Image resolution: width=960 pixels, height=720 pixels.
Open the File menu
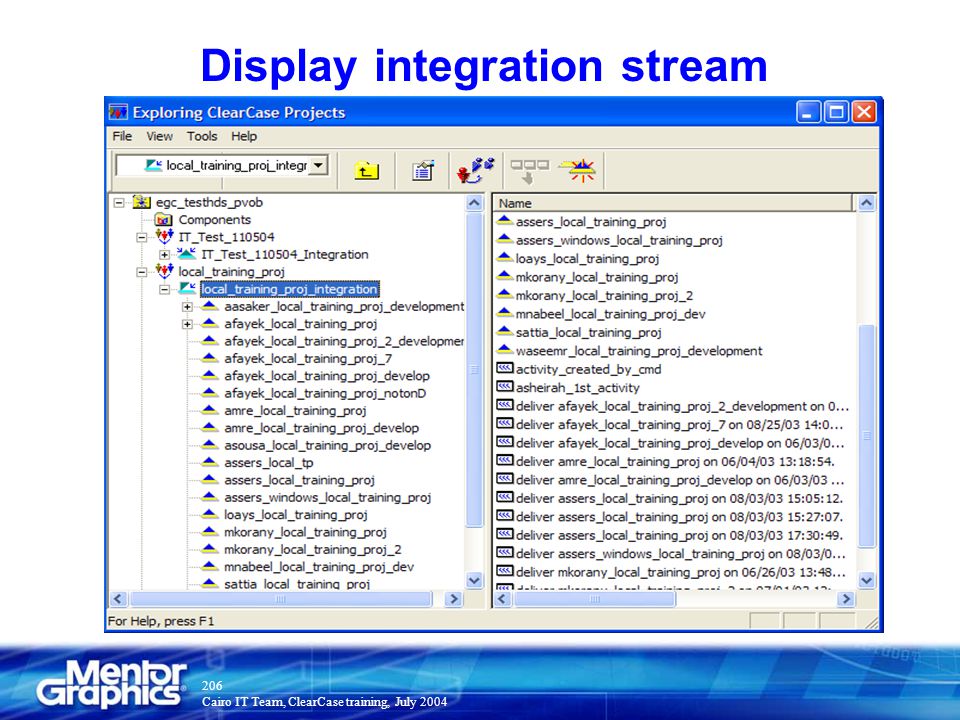click(x=122, y=137)
